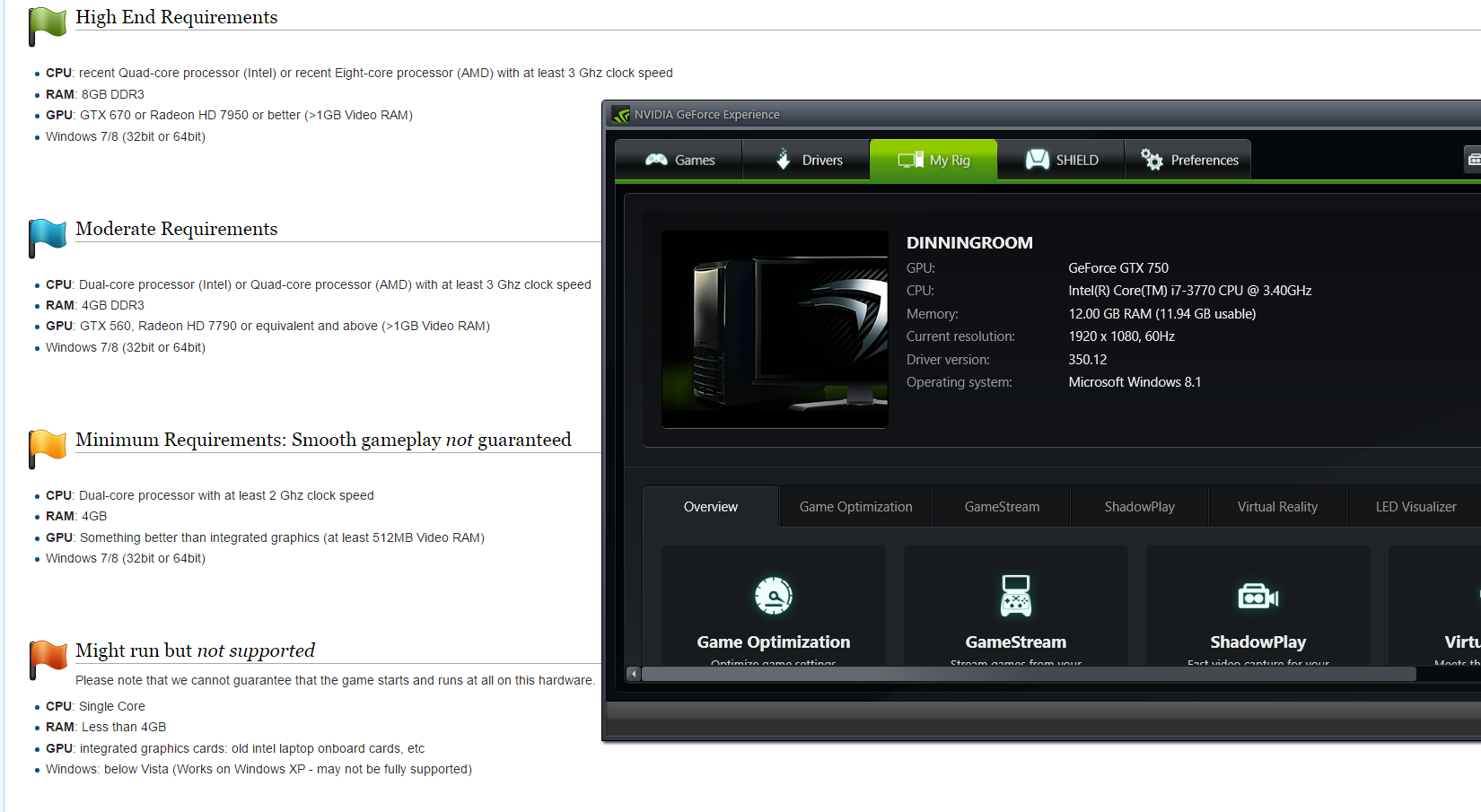Click the Game Optimization magnifier gauge icon
The width and height of the screenshot is (1481, 812).
[774, 596]
